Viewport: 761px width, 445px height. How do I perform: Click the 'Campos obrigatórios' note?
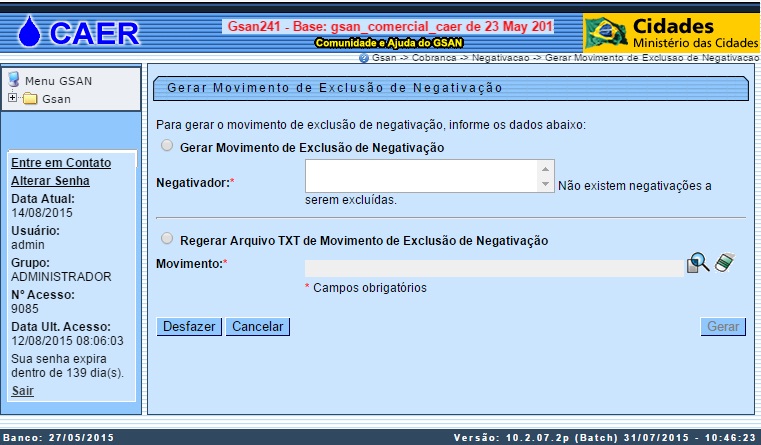tap(370, 288)
